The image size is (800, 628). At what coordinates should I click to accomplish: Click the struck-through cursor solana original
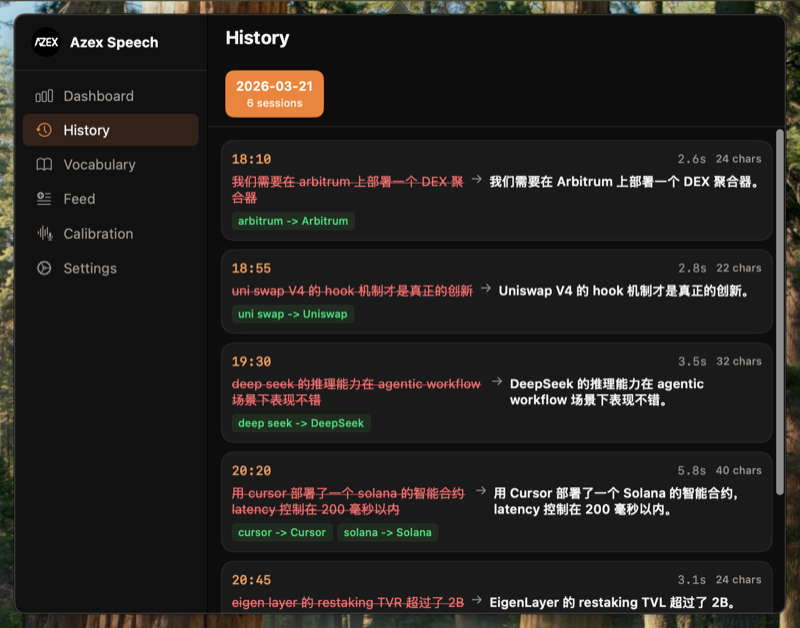coord(348,501)
